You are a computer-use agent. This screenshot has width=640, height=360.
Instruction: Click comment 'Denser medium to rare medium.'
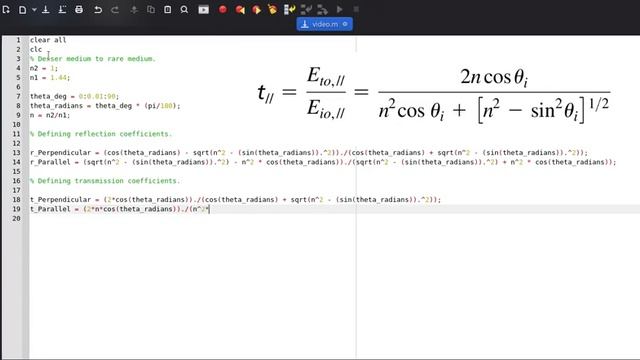[x=93, y=59]
